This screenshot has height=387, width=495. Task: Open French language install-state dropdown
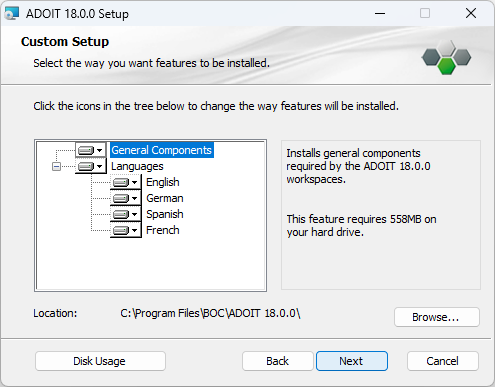tap(126, 230)
